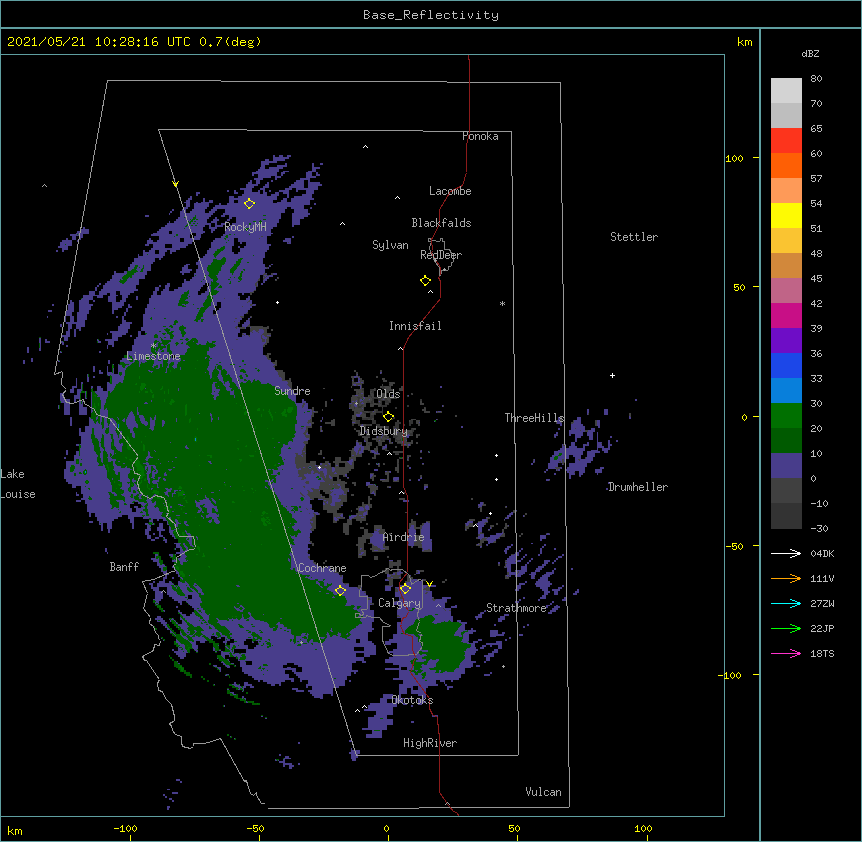Pick the light gray 80 dBZ swatch
Screen dimensions: 862x842
786,90
